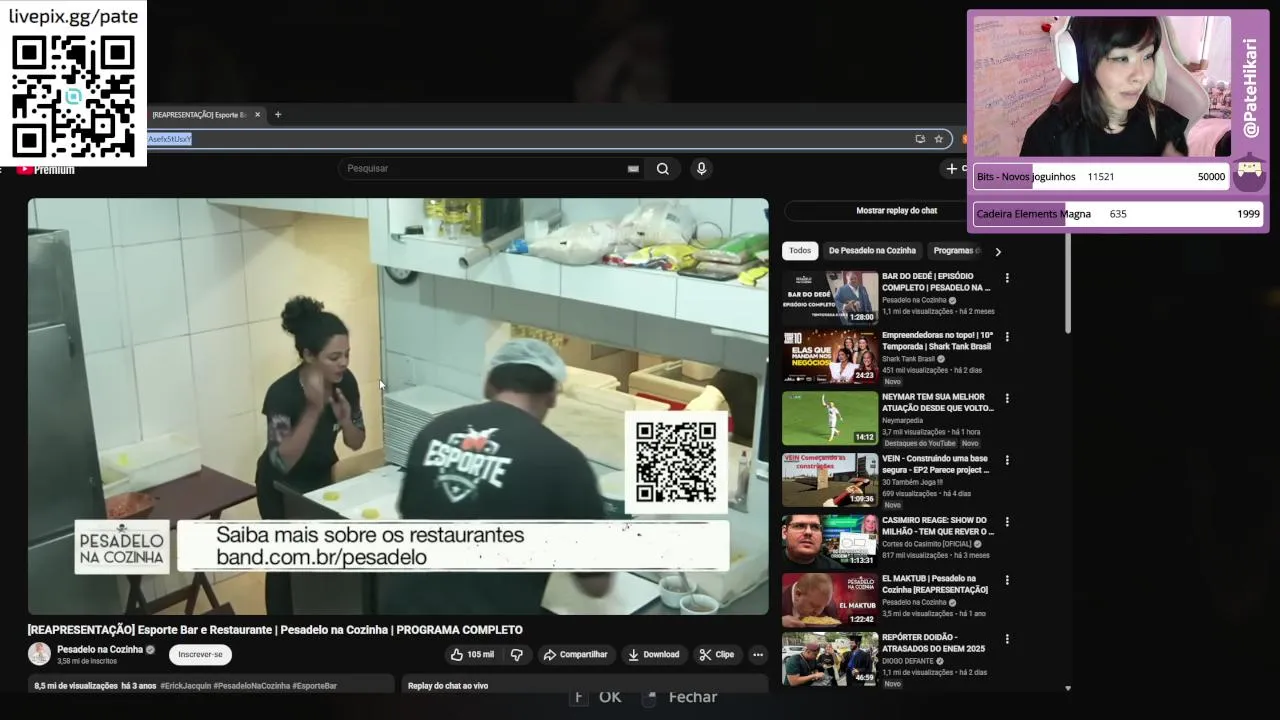Open options menu for BAR DO DEDÉ video
1280x720 pixels.
point(1007,278)
